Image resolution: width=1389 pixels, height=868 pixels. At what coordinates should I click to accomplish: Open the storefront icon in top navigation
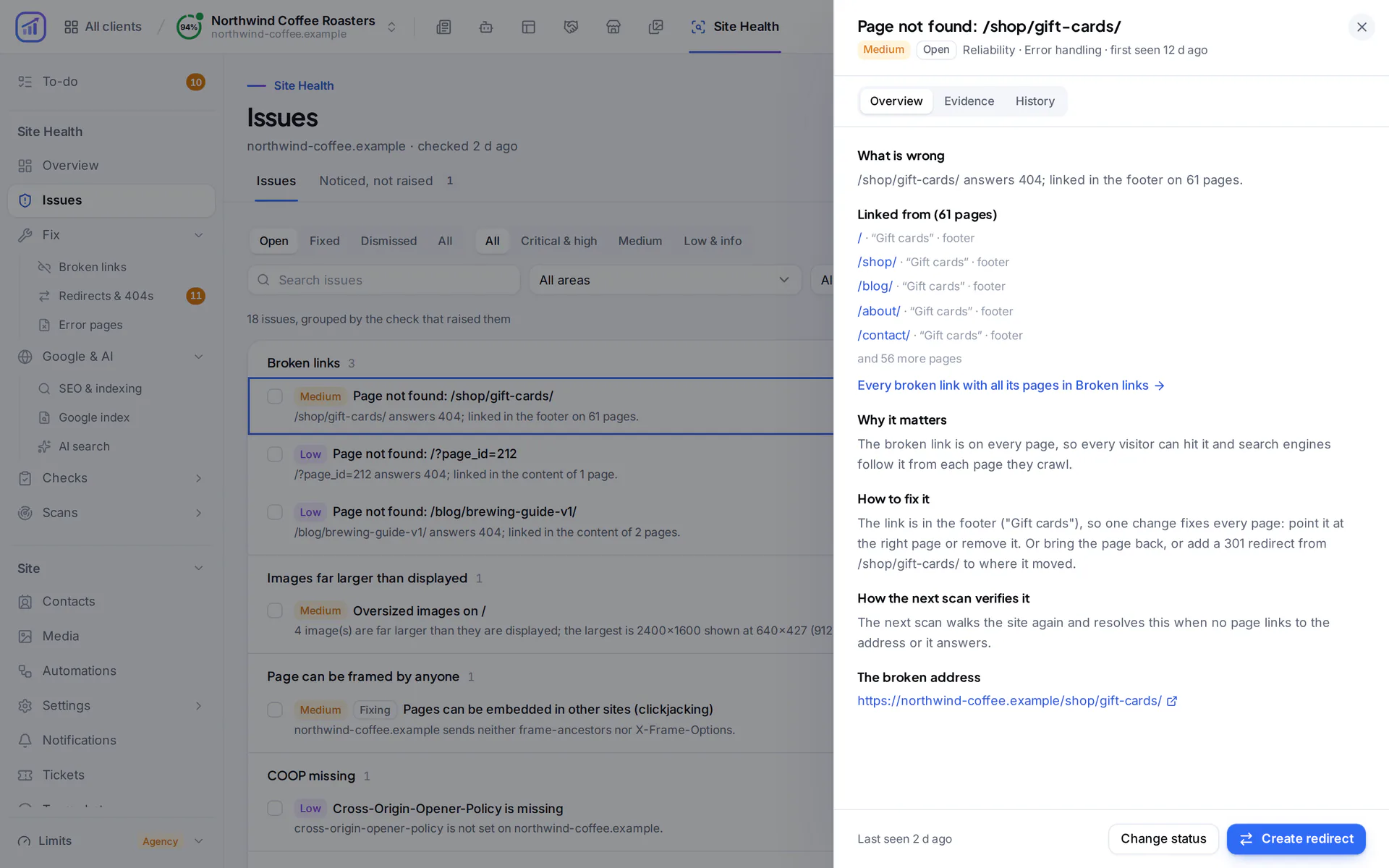613,27
